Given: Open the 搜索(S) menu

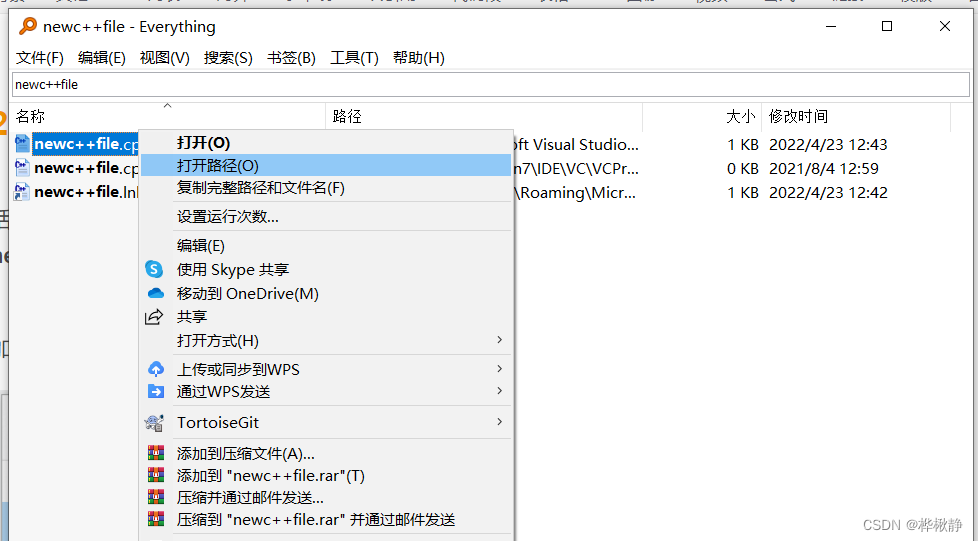Looking at the screenshot, I should pyautogui.click(x=228, y=58).
